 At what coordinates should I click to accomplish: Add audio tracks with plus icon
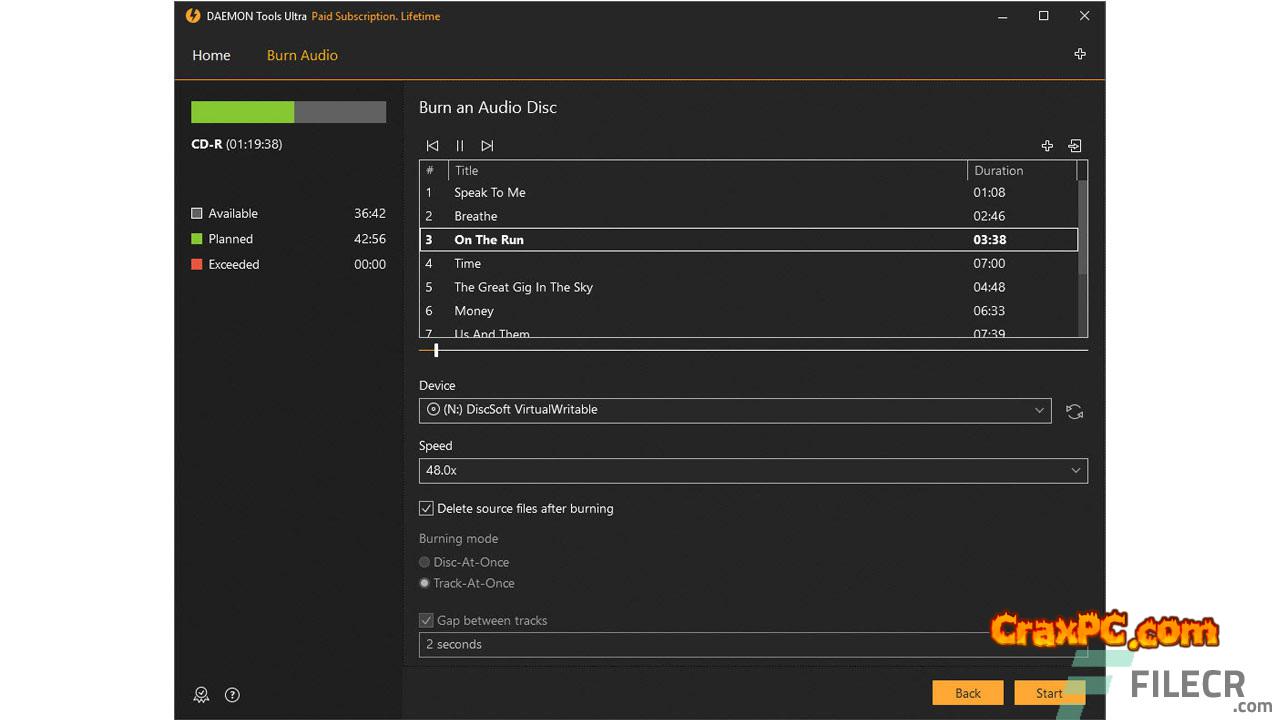point(1047,146)
